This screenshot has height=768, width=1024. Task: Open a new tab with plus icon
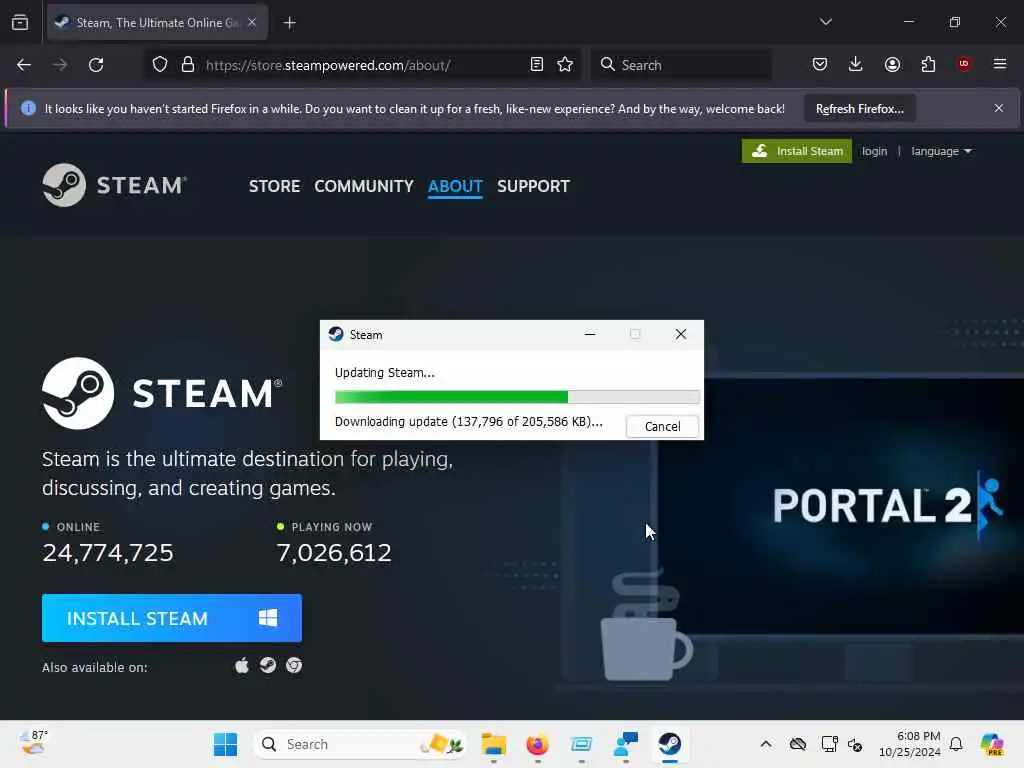(289, 23)
